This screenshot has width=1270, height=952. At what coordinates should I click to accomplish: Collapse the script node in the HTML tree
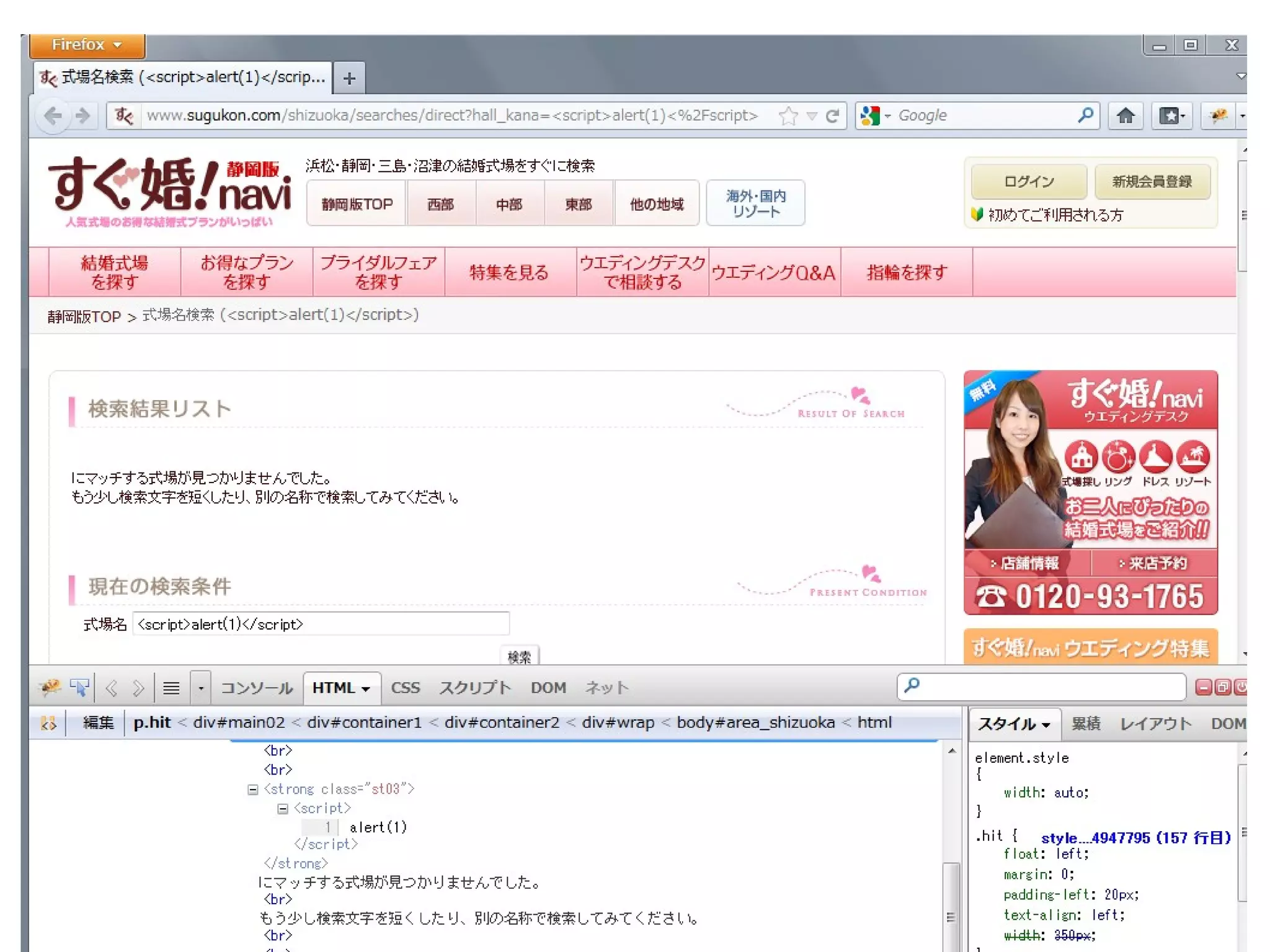tap(283, 809)
